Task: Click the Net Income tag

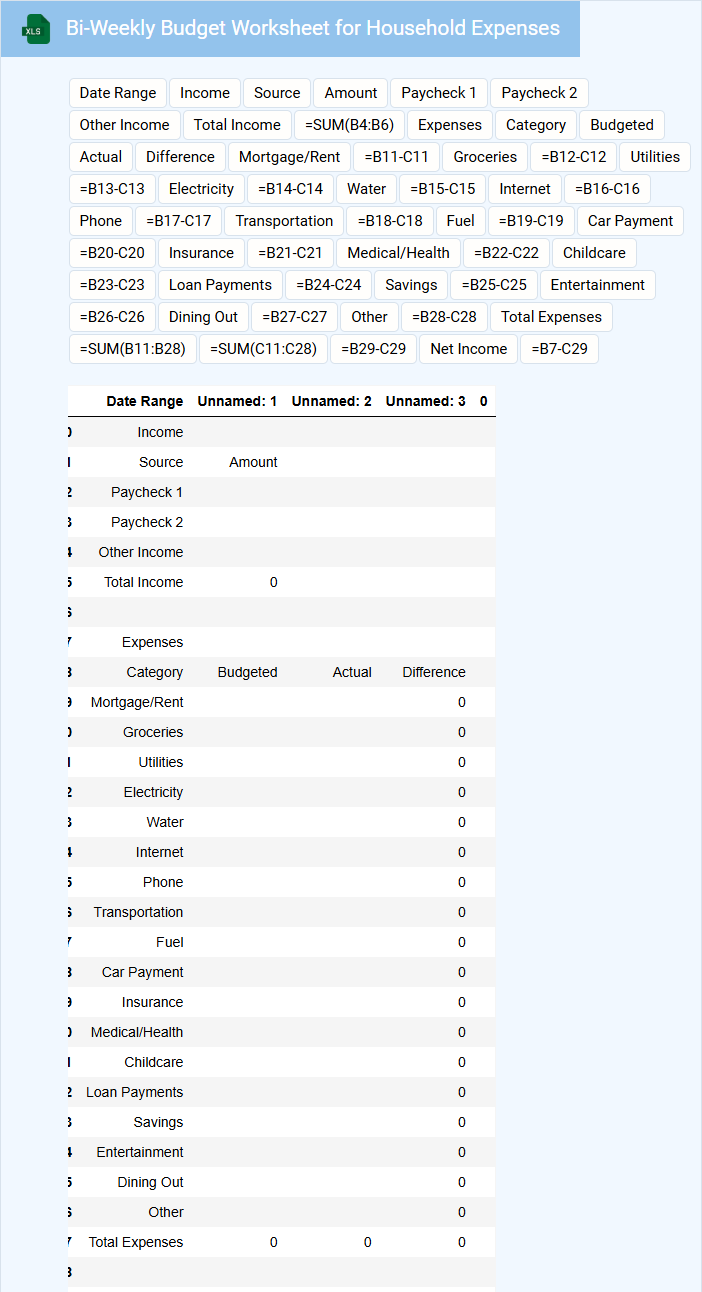Action: 469,349
